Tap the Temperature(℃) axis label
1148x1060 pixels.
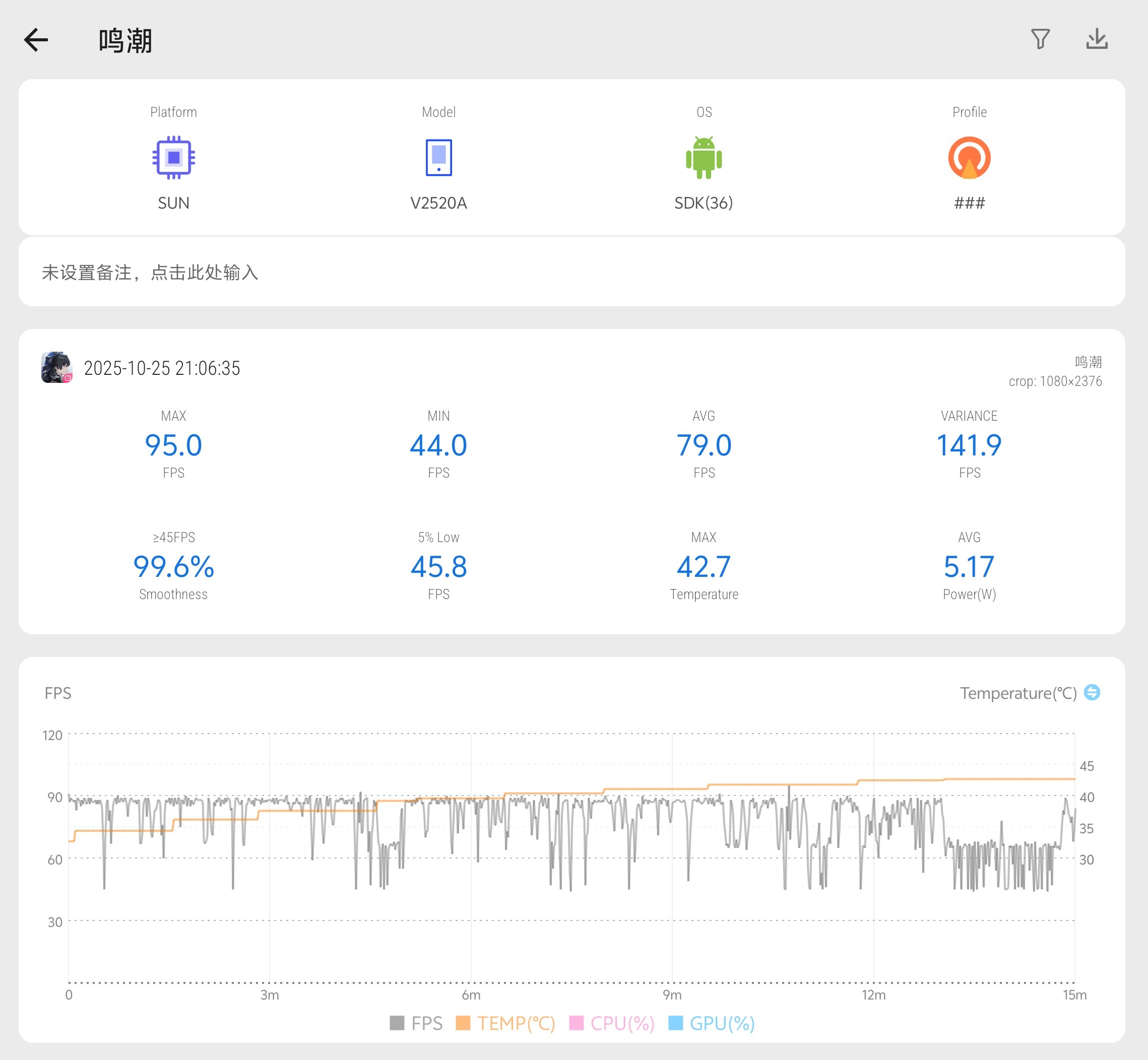(1018, 693)
